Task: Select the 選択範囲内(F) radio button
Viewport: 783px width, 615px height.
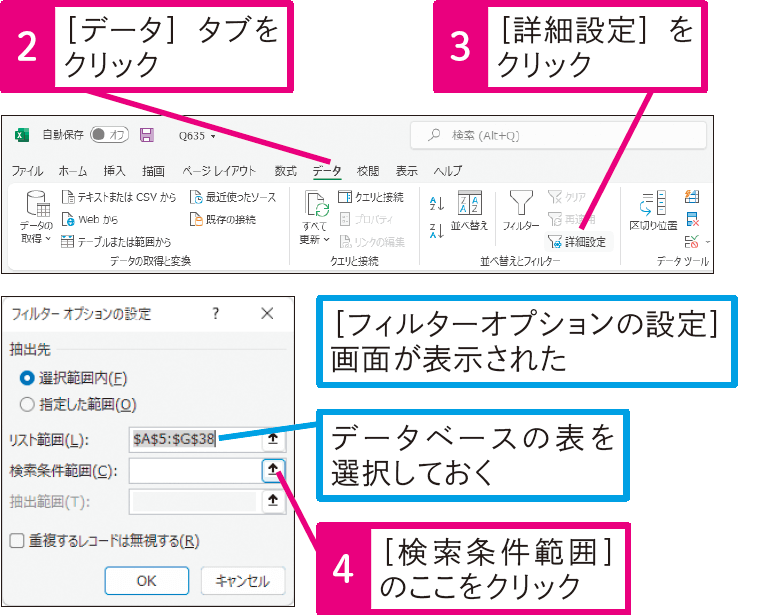Action: pos(27,378)
